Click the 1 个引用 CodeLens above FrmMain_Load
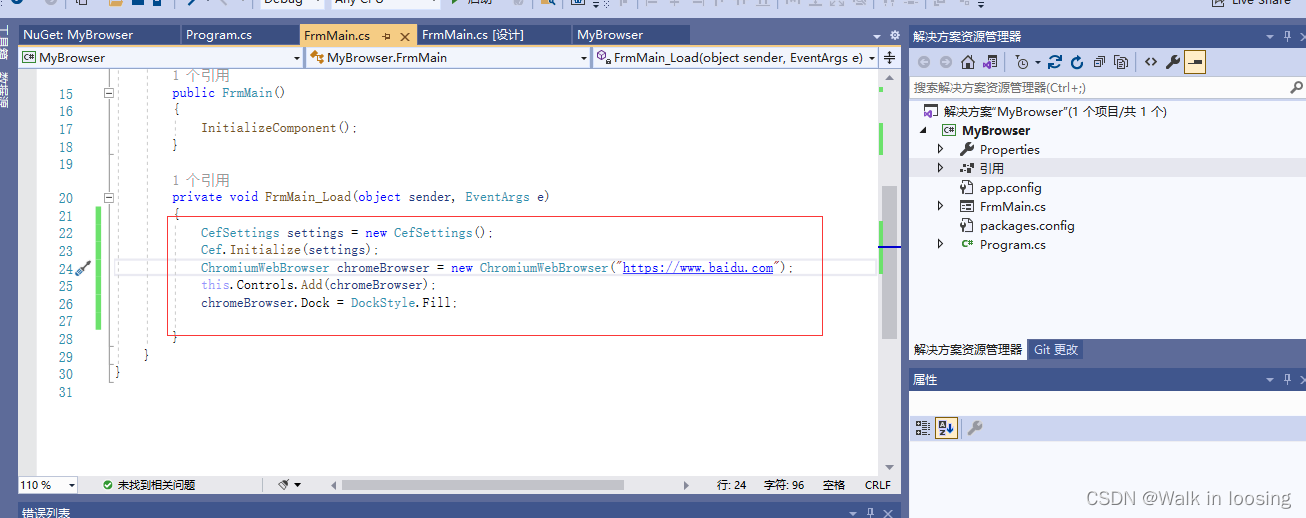Viewport: 1306px width, 518px height. click(x=201, y=180)
